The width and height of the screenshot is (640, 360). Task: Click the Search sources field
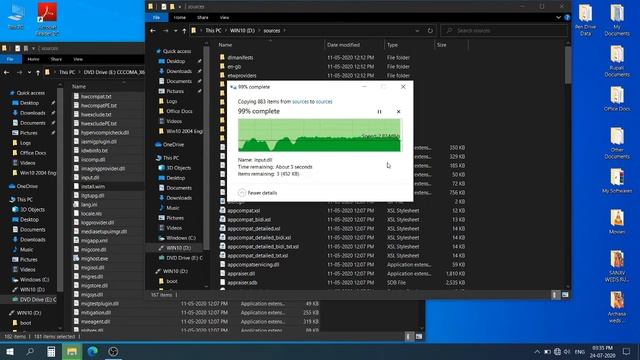(504, 31)
